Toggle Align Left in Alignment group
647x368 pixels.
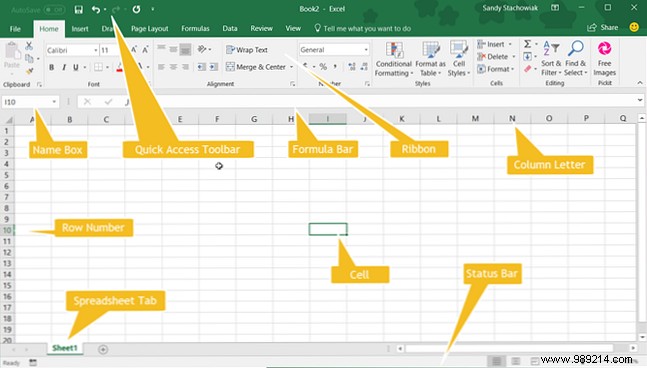161,67
